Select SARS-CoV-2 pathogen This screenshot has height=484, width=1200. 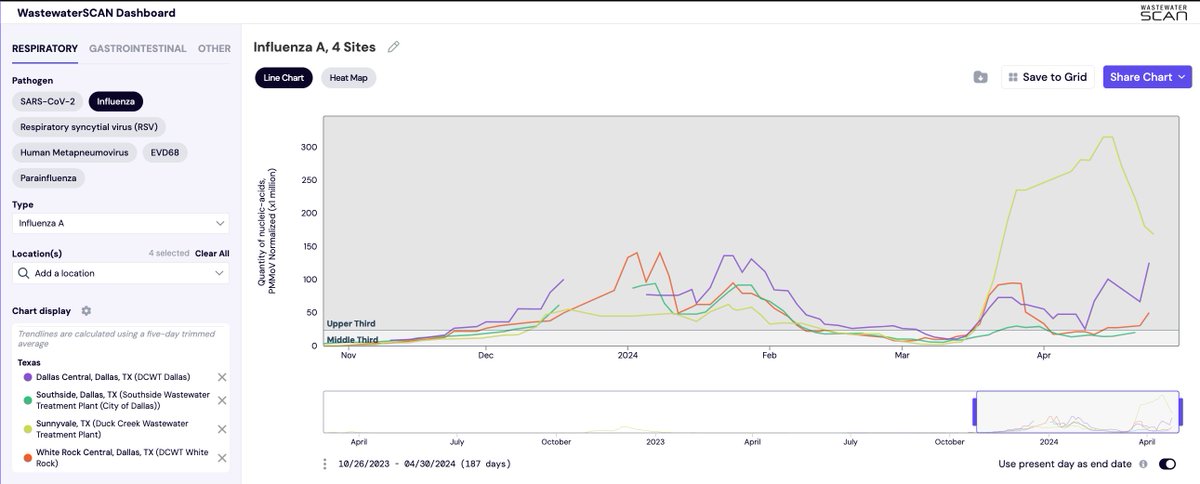click(x=48, y=101)
